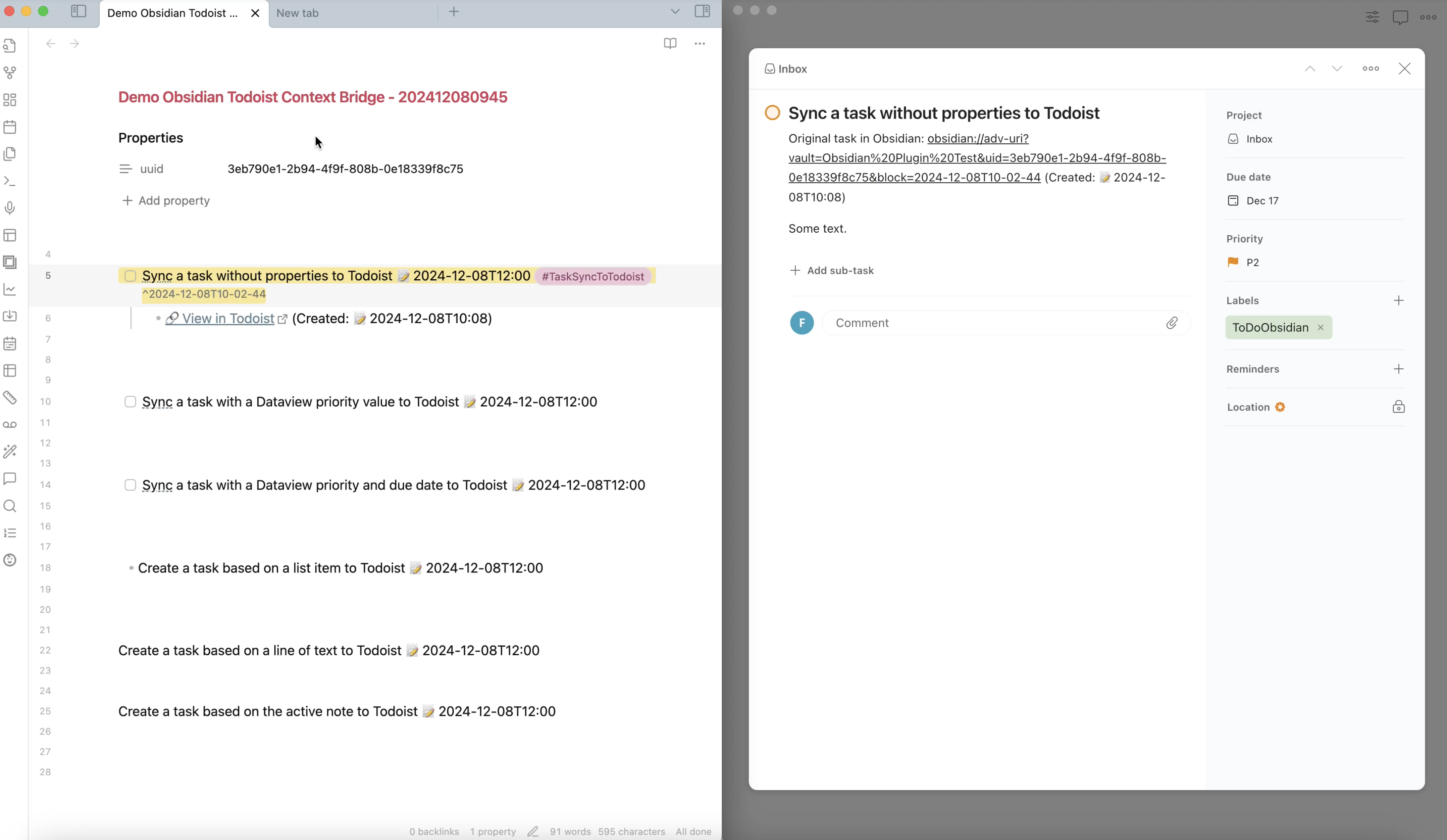1447x840 pixels.
Task: Toggle reading view book icon
Action: pos(669,44)
